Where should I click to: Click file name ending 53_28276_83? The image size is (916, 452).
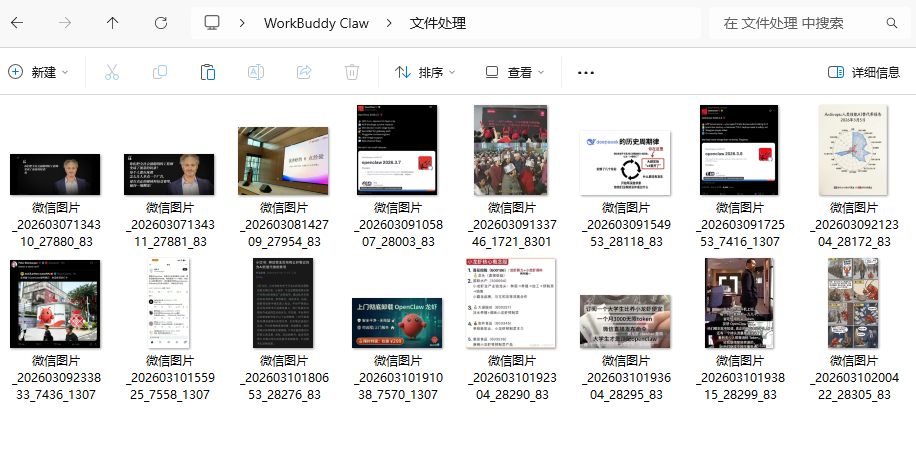coord(283,378)
